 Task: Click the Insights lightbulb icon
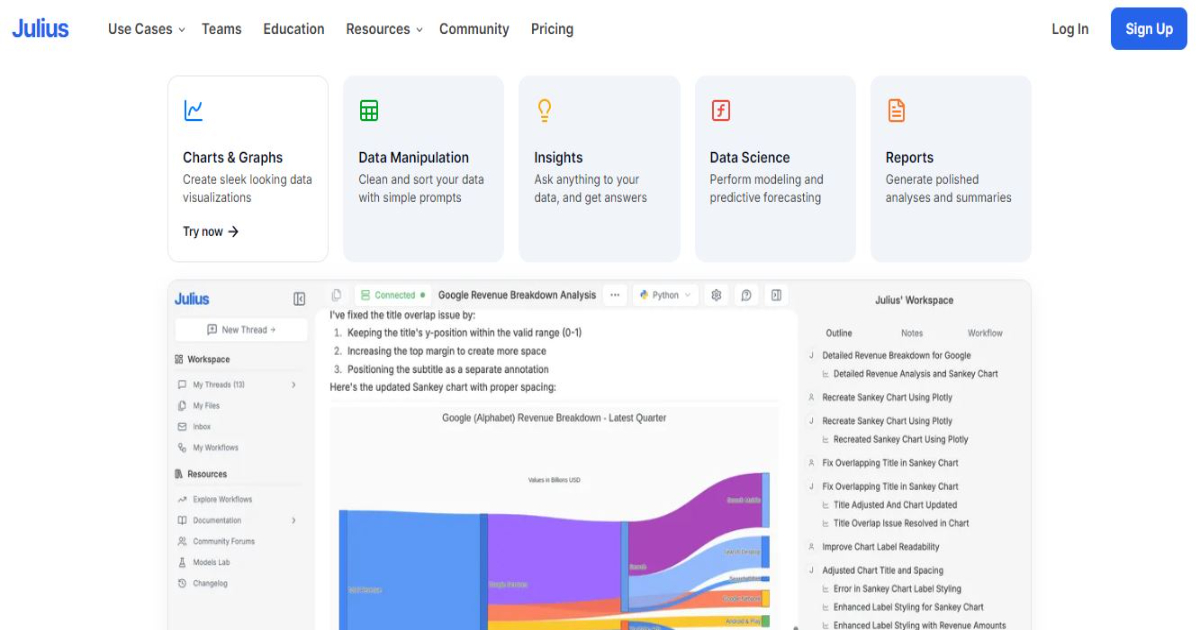click(544, 110)
